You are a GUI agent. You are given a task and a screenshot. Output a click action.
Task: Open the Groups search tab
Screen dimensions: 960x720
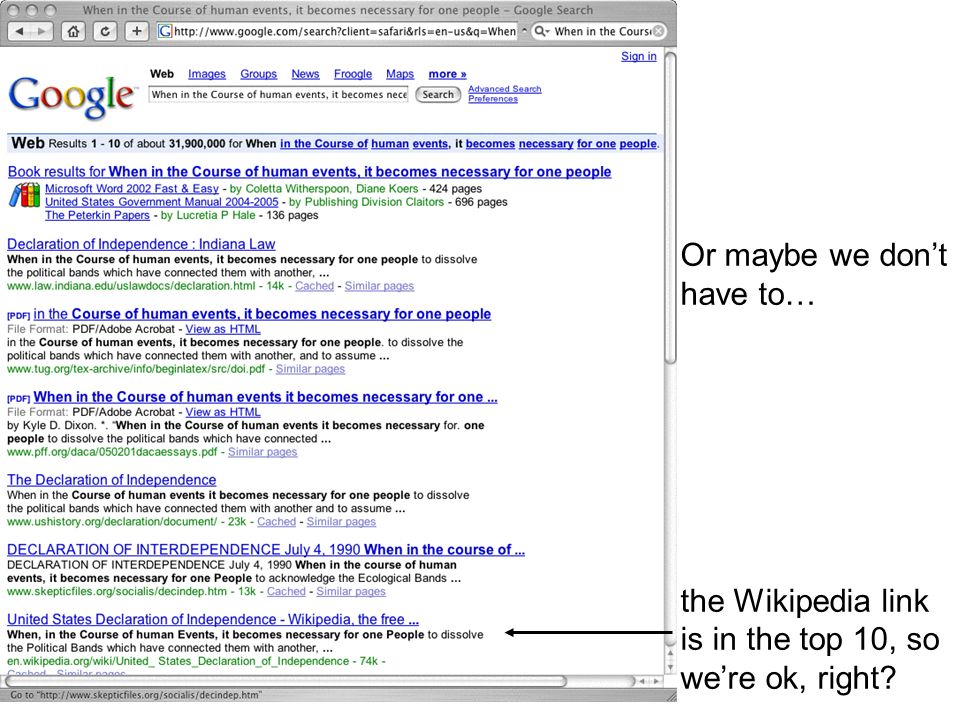click(x=258, y=74)
